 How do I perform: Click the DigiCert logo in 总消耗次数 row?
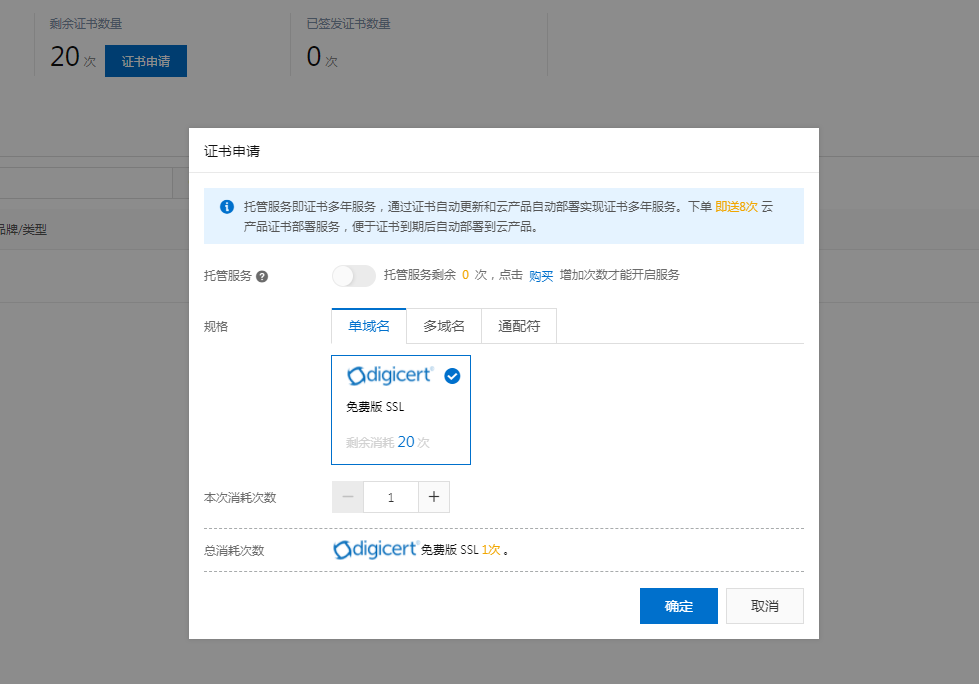click(x=375, y=550)
